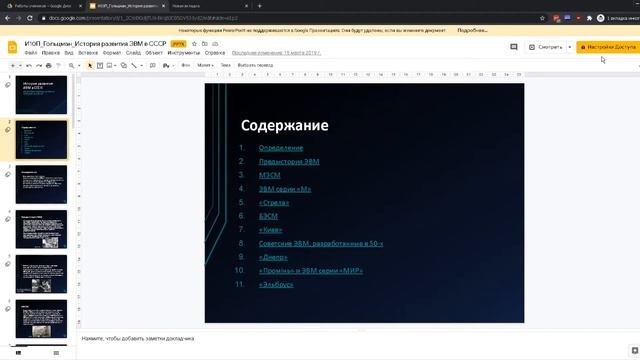Star the presentation next to the title
Image resolution: width=640 pixels, height=360 pixels.
(x=194, y=44)
